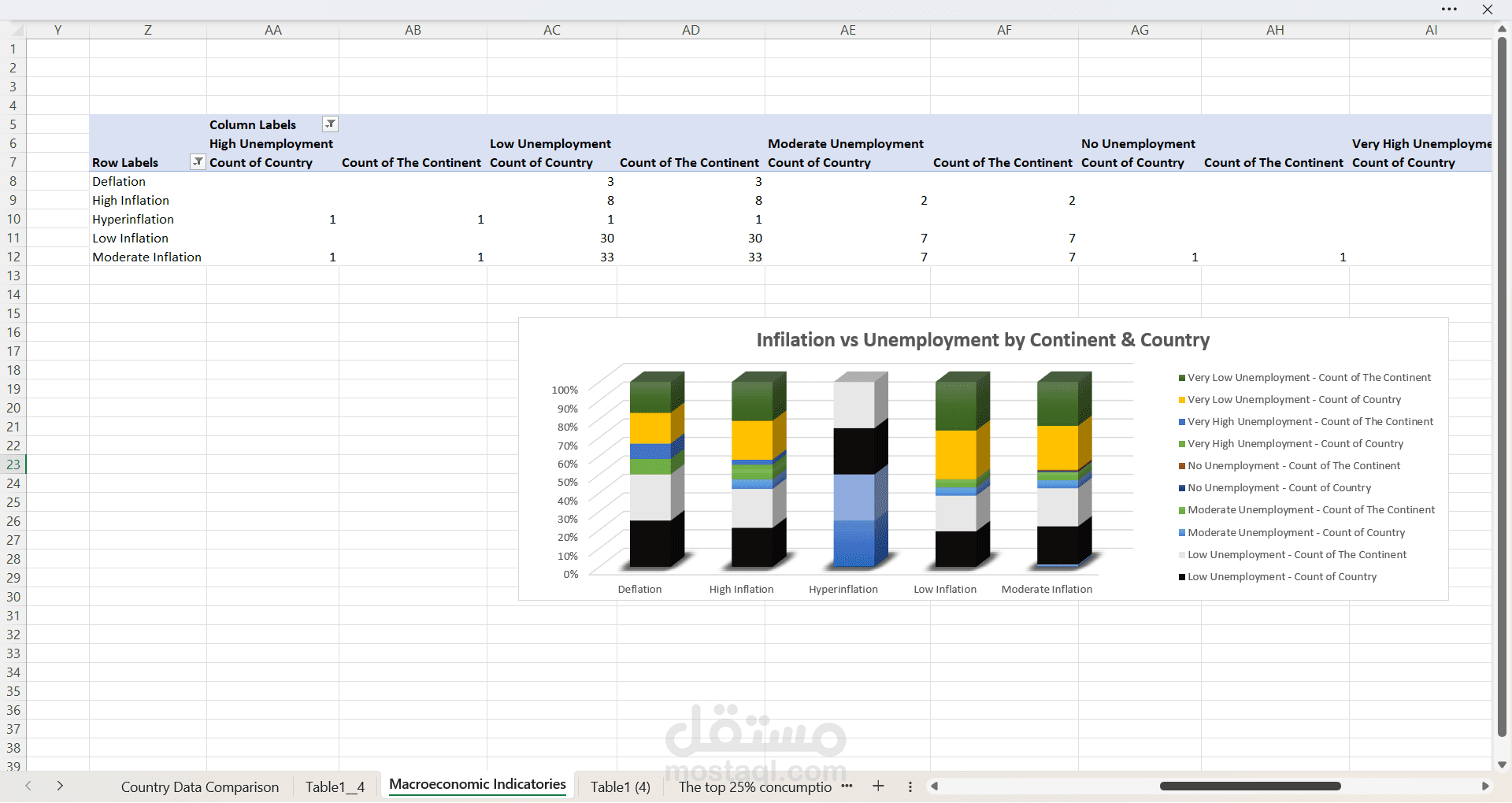Select the Hyperinflation row label cell

[133, 220]
